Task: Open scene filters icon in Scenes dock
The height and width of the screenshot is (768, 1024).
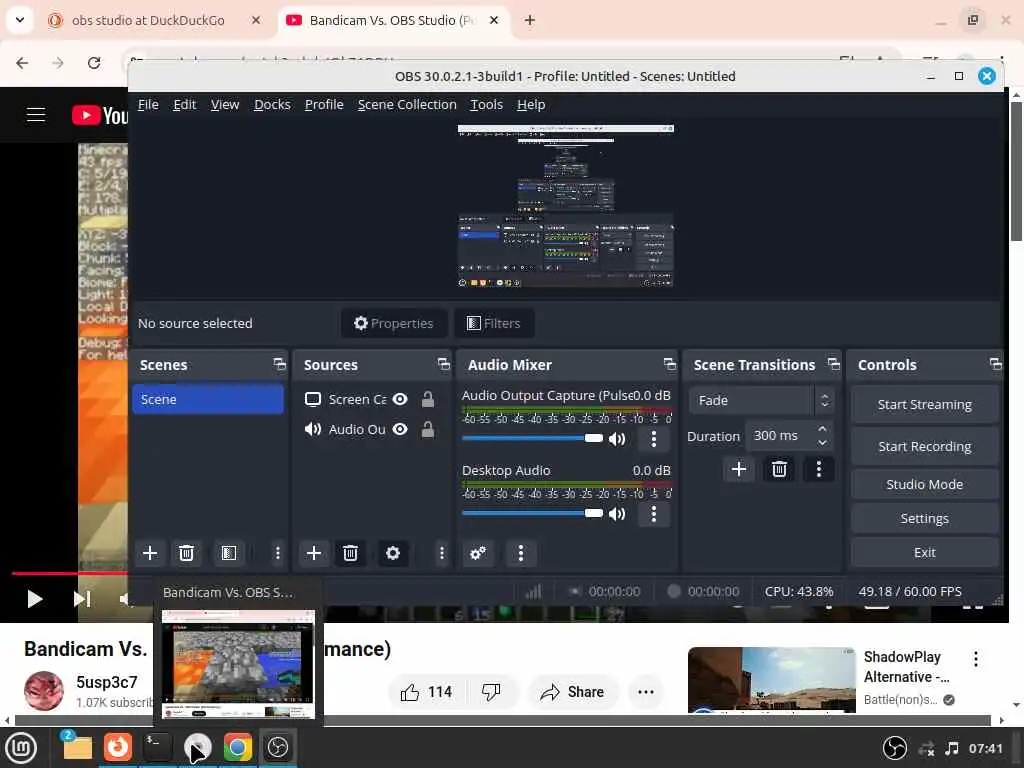Action: coord(229,553)
